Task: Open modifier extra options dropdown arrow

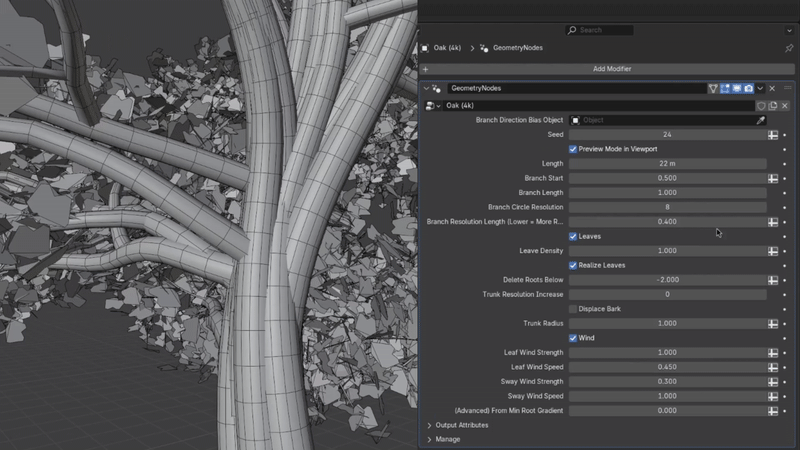Action: pos(760,88)
